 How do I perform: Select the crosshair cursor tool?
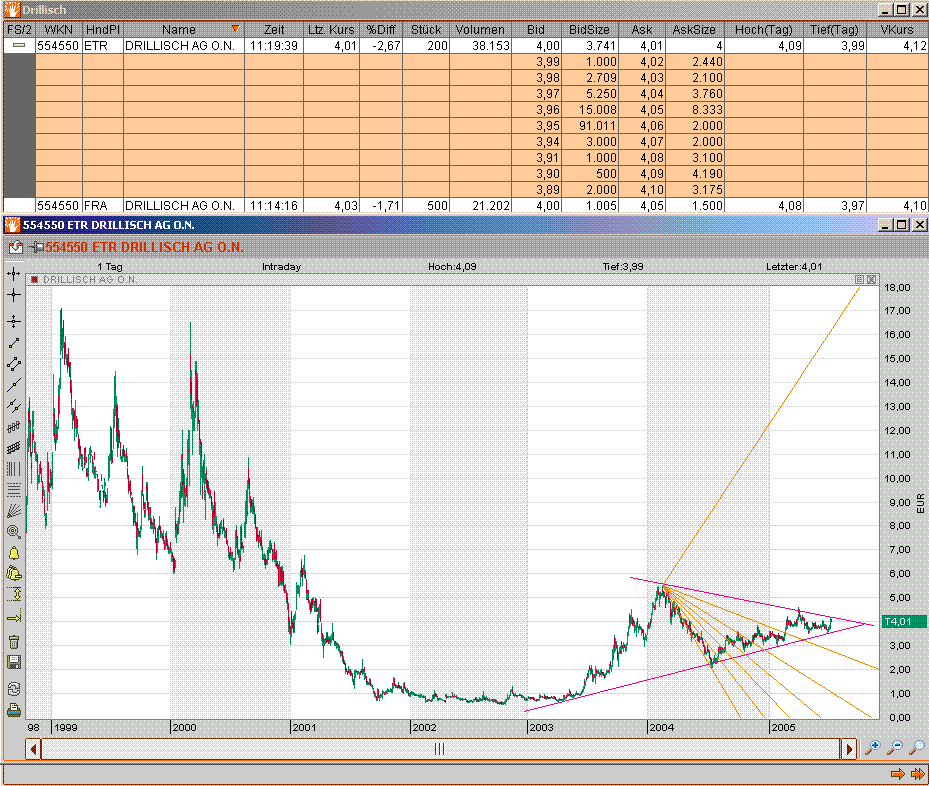pyautogui.click(x=14, y=295)
